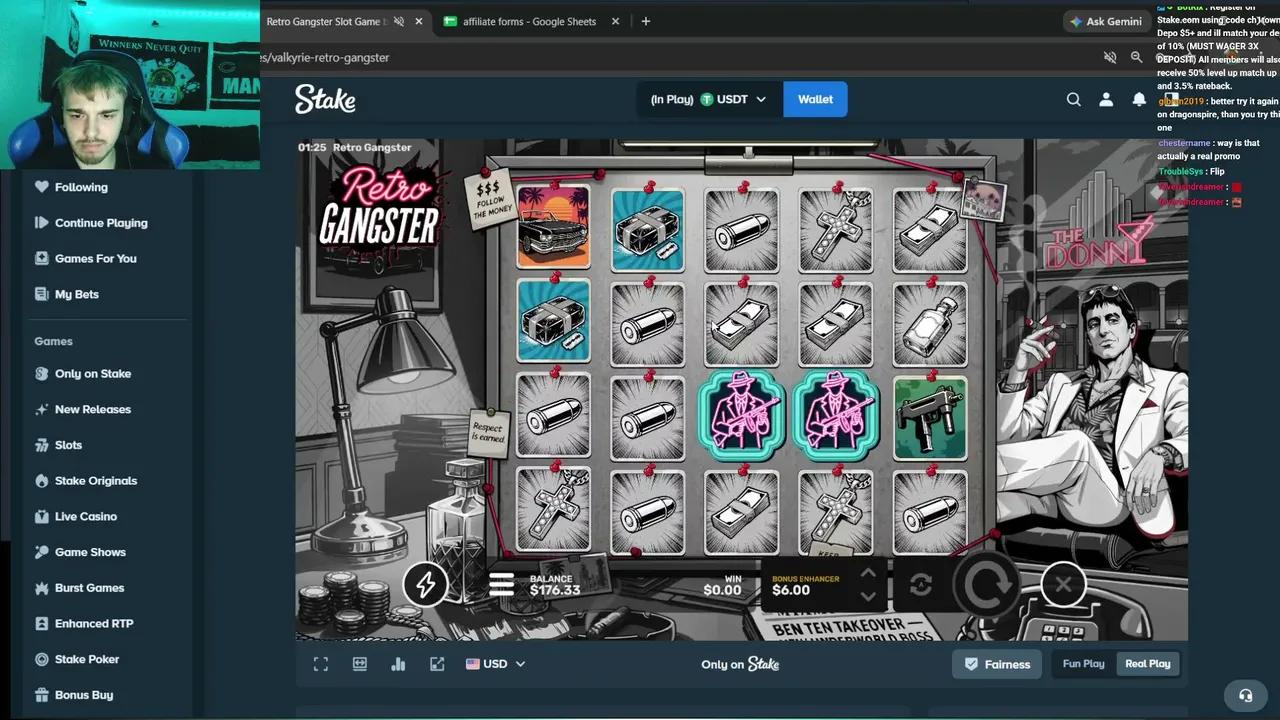
Task: Click the Live Casino sidebar icon
Action: point(41,516)
